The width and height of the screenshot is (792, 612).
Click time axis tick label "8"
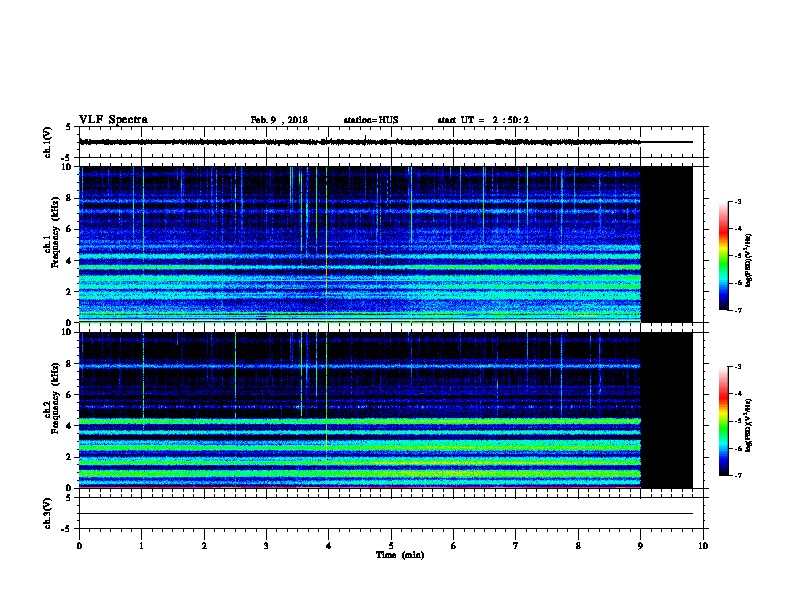[578, 546]
